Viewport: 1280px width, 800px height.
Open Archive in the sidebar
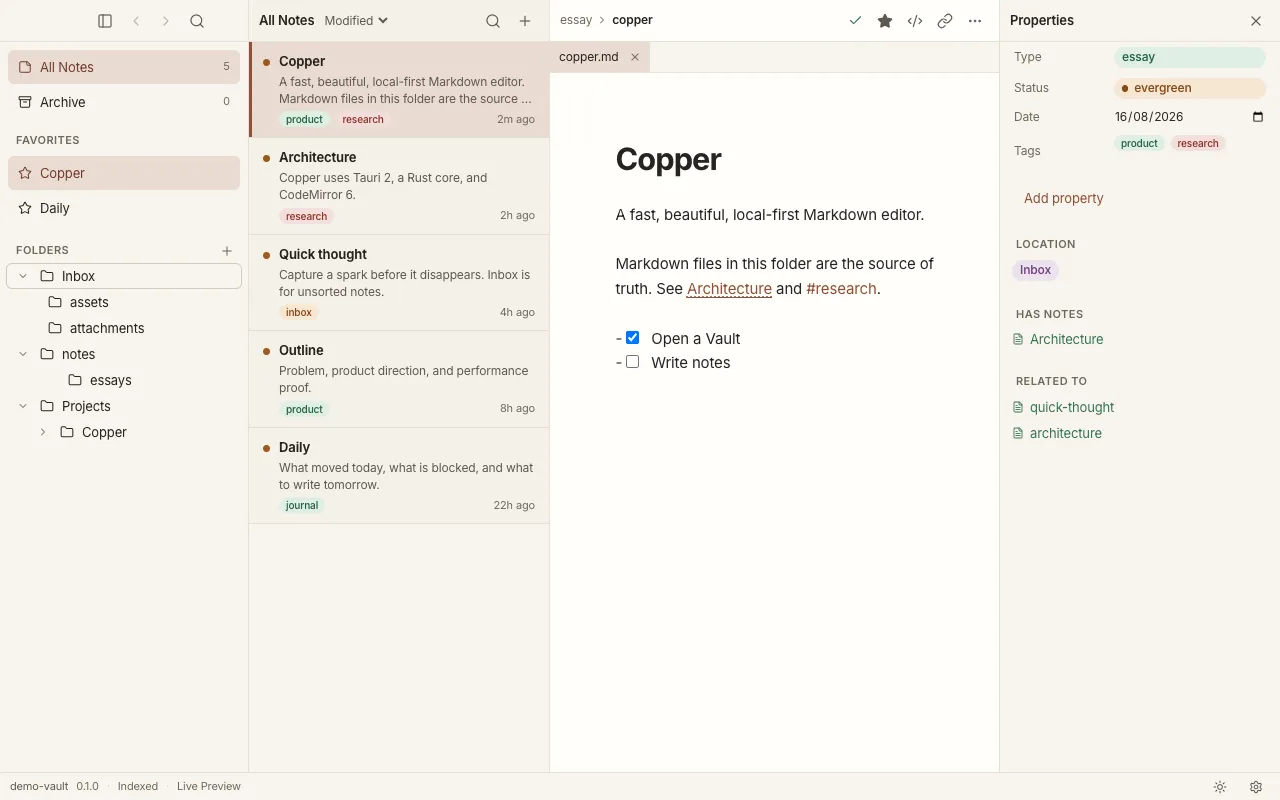click(x=124, y=102)
